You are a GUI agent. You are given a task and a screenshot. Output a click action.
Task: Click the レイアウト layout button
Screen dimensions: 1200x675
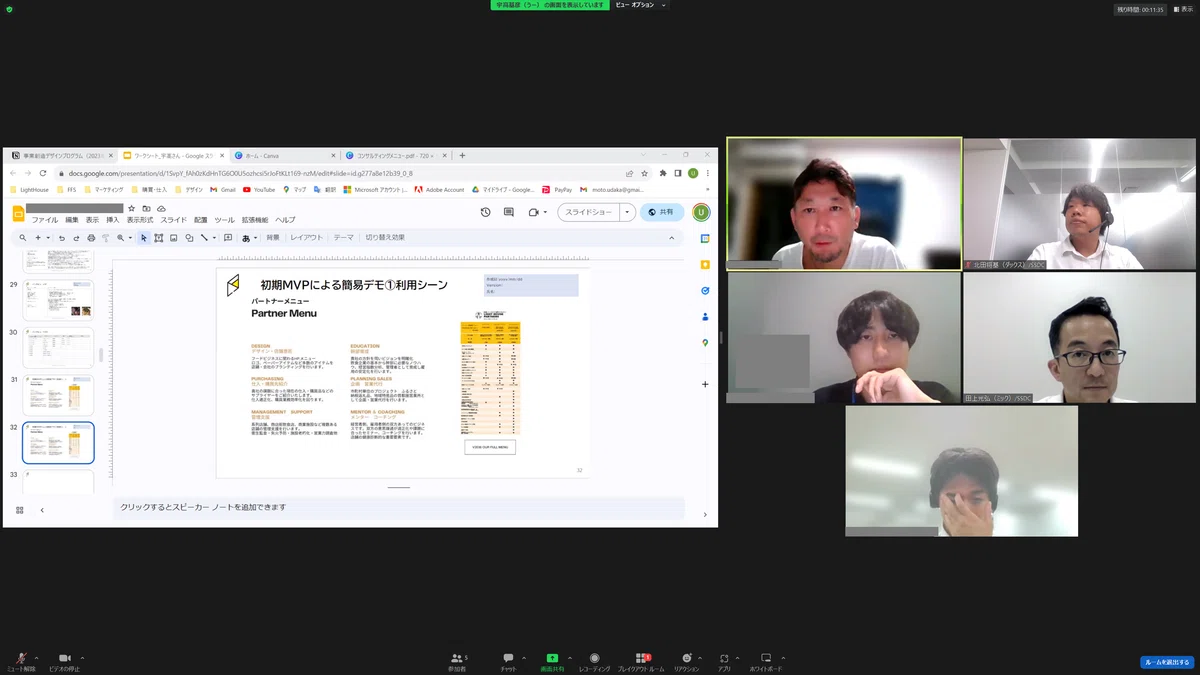pyautogui.click(x=307, y=238)
